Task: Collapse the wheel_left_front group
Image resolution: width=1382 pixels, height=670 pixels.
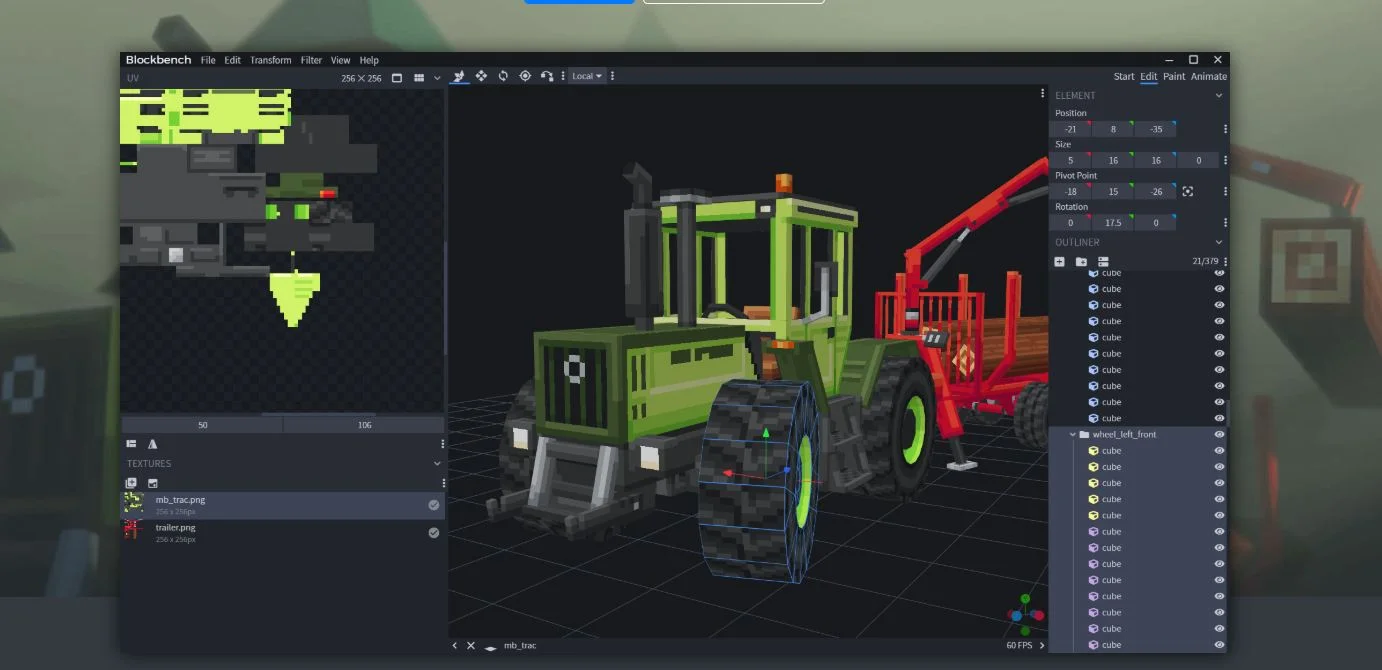Action: 1072,435
